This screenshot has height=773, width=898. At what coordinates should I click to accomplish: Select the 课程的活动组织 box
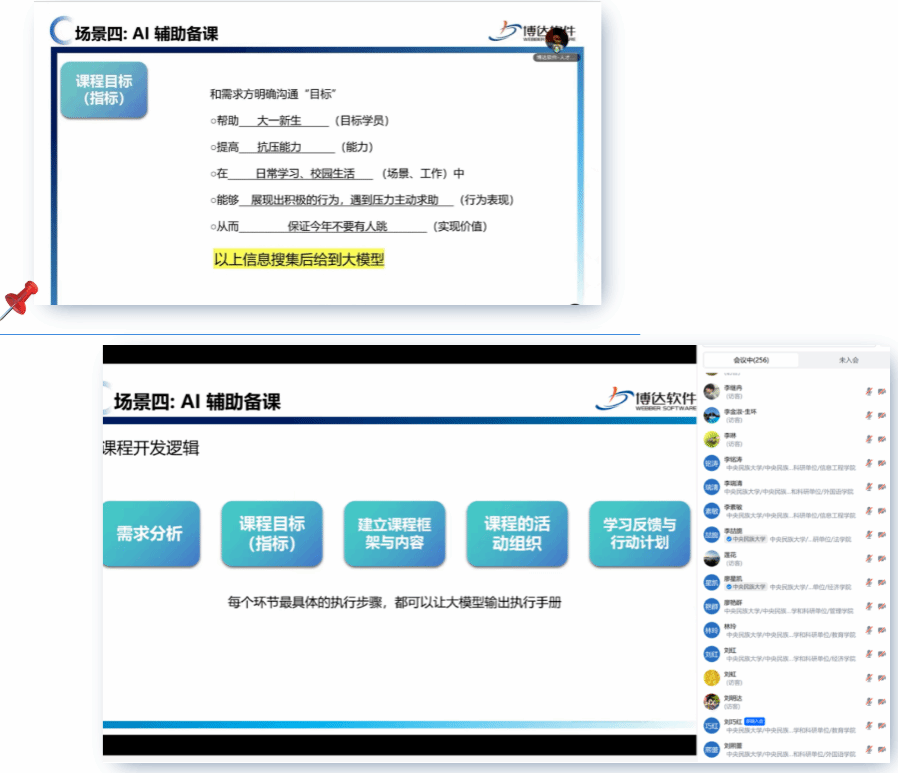(517, 533)
